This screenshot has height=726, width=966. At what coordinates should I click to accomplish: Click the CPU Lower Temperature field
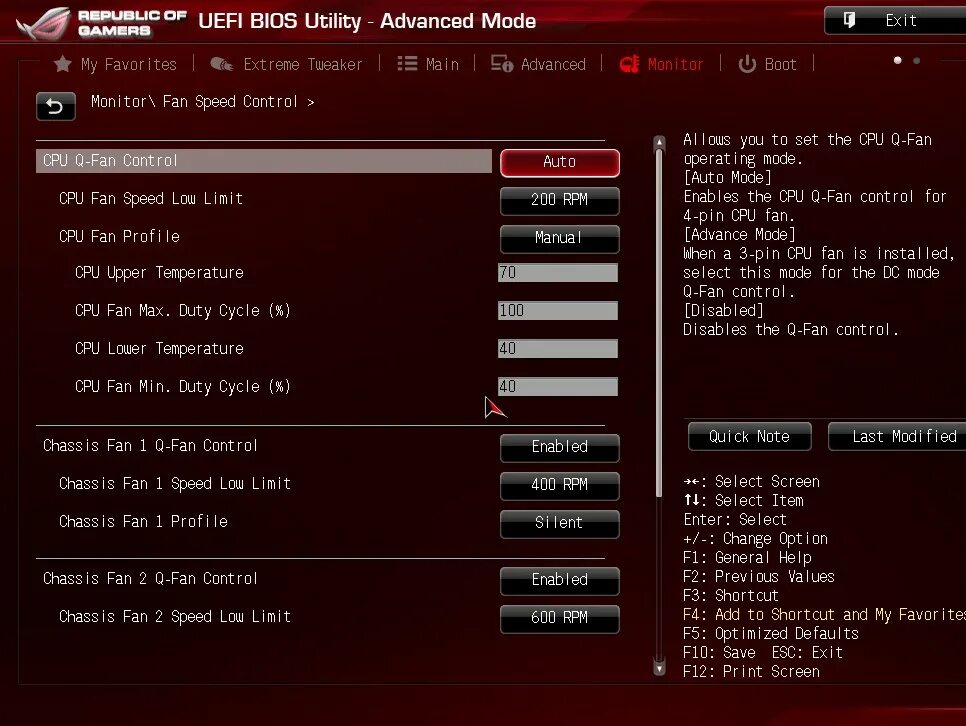click(558, 348)
